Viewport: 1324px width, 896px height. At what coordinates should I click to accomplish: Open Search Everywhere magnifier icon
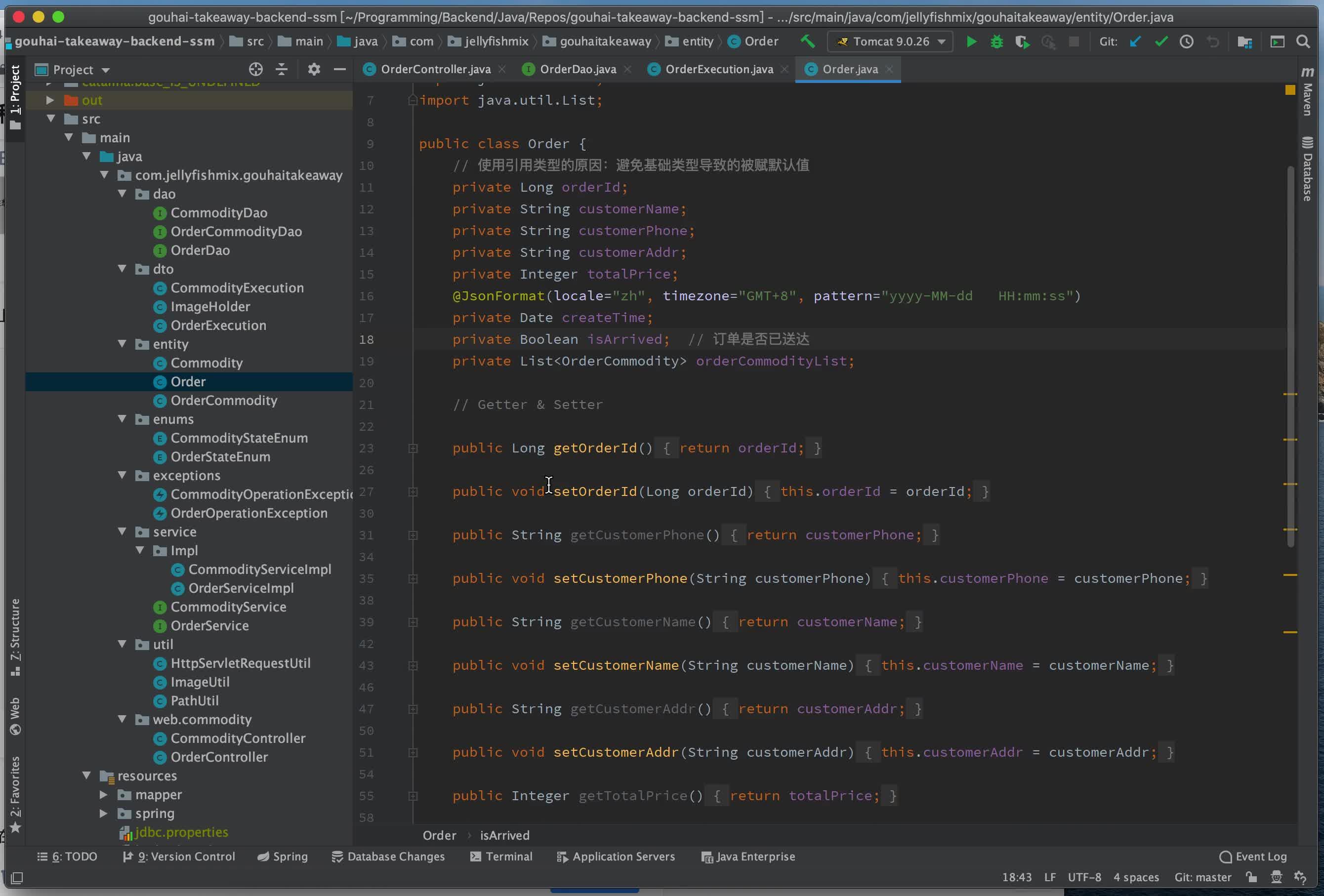coord(1303,41)
